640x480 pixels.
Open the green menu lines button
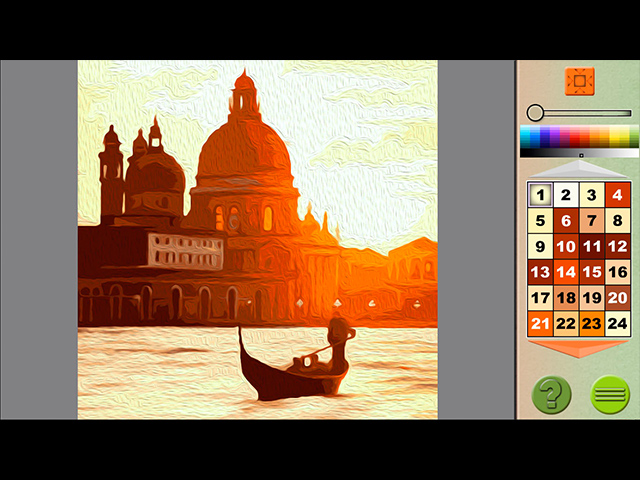point(610,394)
